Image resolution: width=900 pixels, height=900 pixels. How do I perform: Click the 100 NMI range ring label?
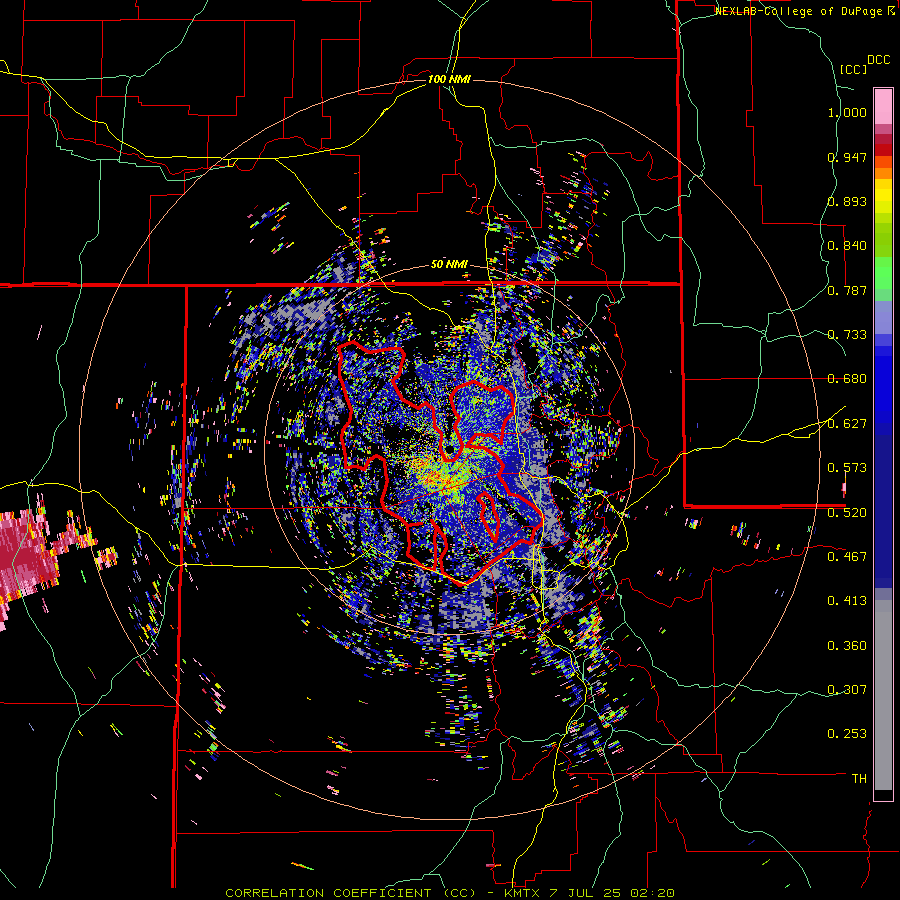coord(449,79)
